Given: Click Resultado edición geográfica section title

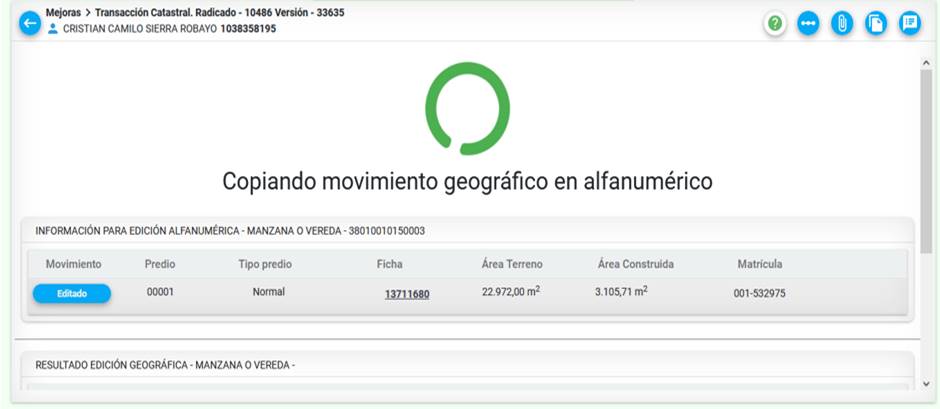Looking at the screenshot, I should click(165, 365).
